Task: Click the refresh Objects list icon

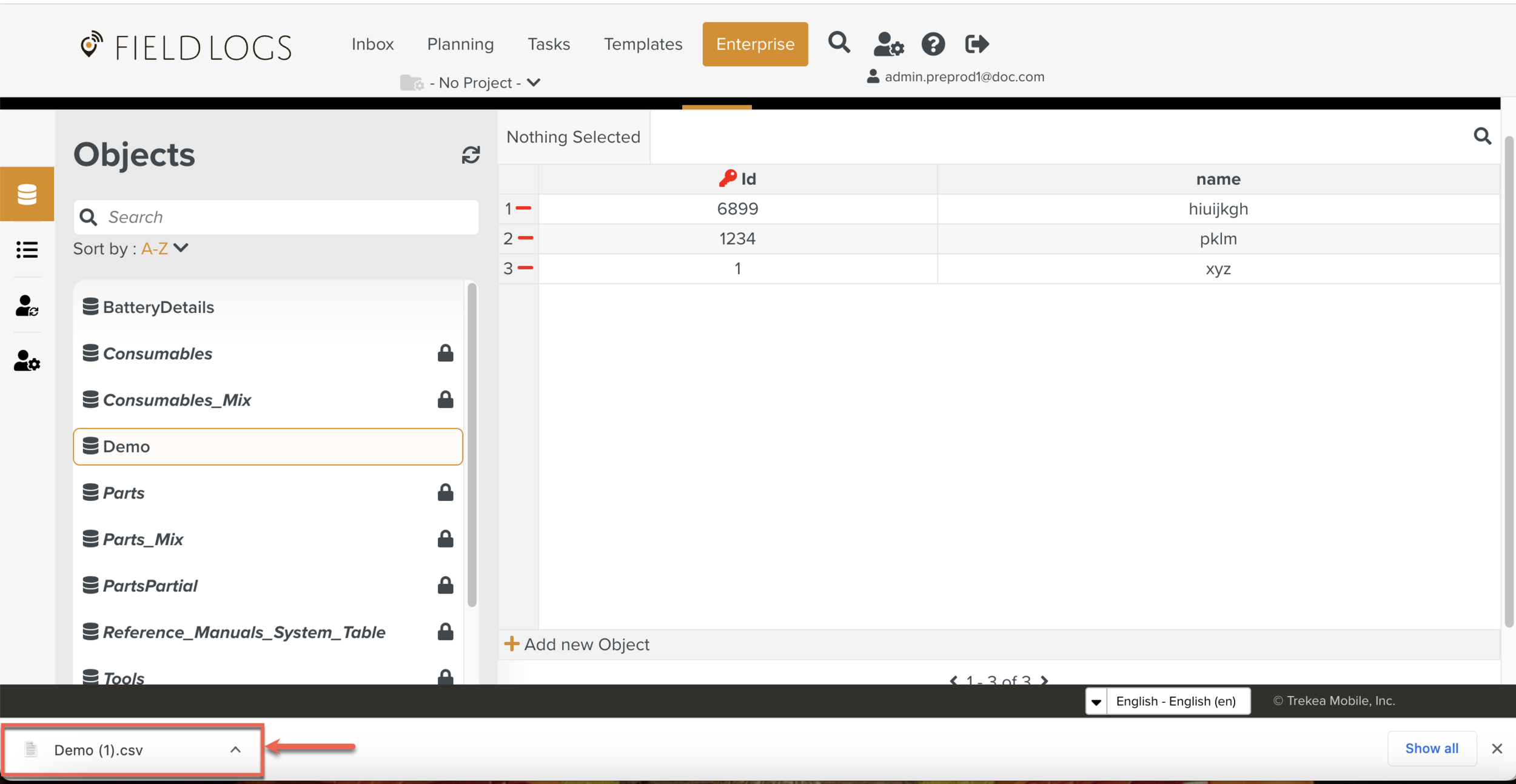Action: coord(471,155)
